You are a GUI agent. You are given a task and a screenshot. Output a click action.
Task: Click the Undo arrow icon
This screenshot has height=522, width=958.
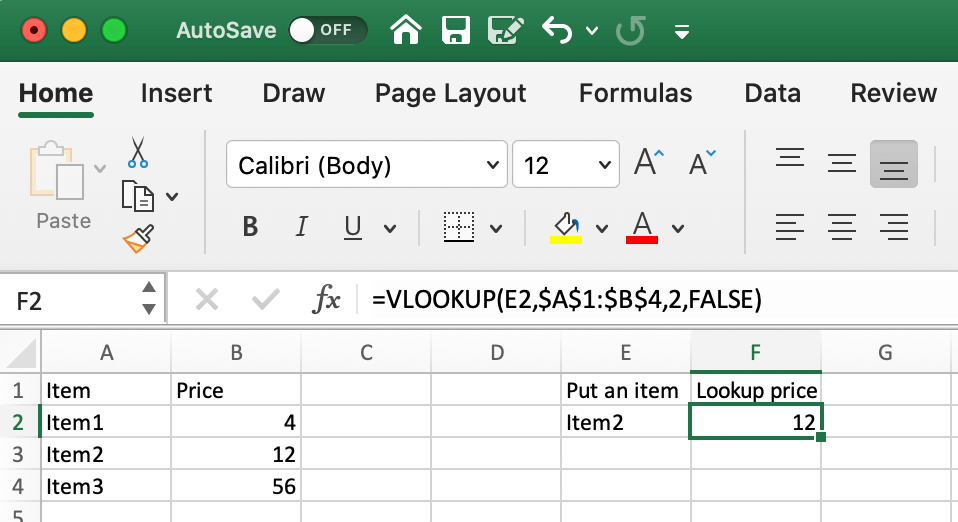click(556, 30)
